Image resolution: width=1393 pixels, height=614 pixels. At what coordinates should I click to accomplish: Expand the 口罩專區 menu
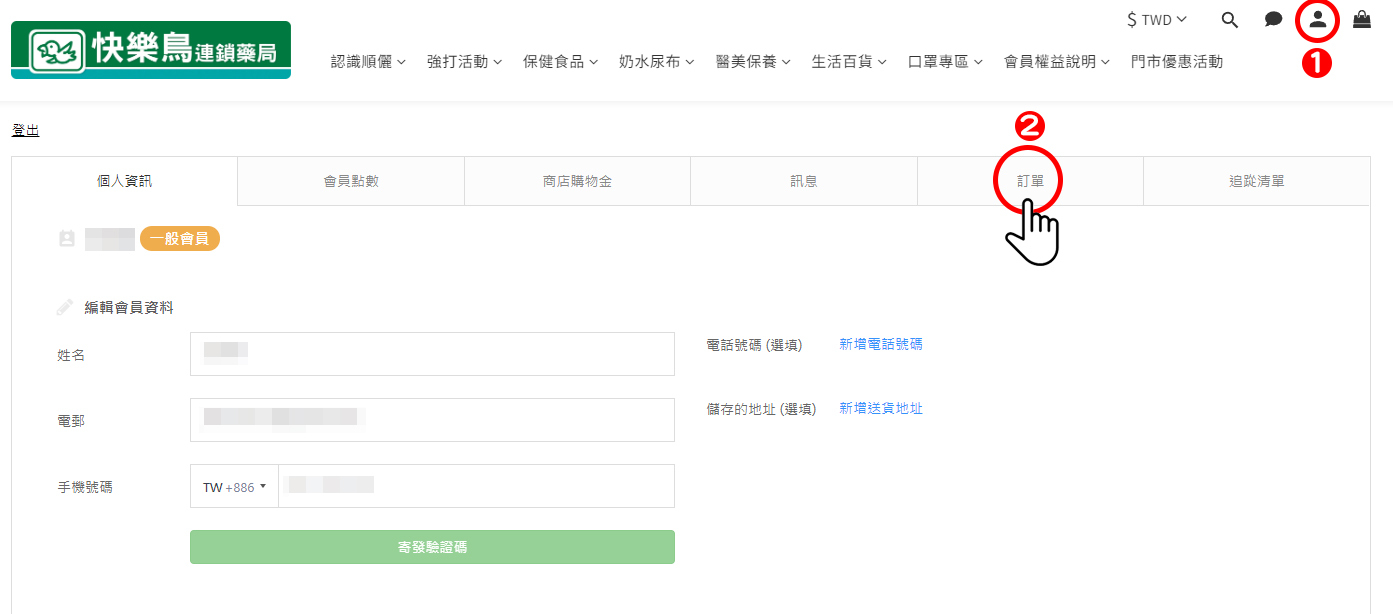[945, 62]
